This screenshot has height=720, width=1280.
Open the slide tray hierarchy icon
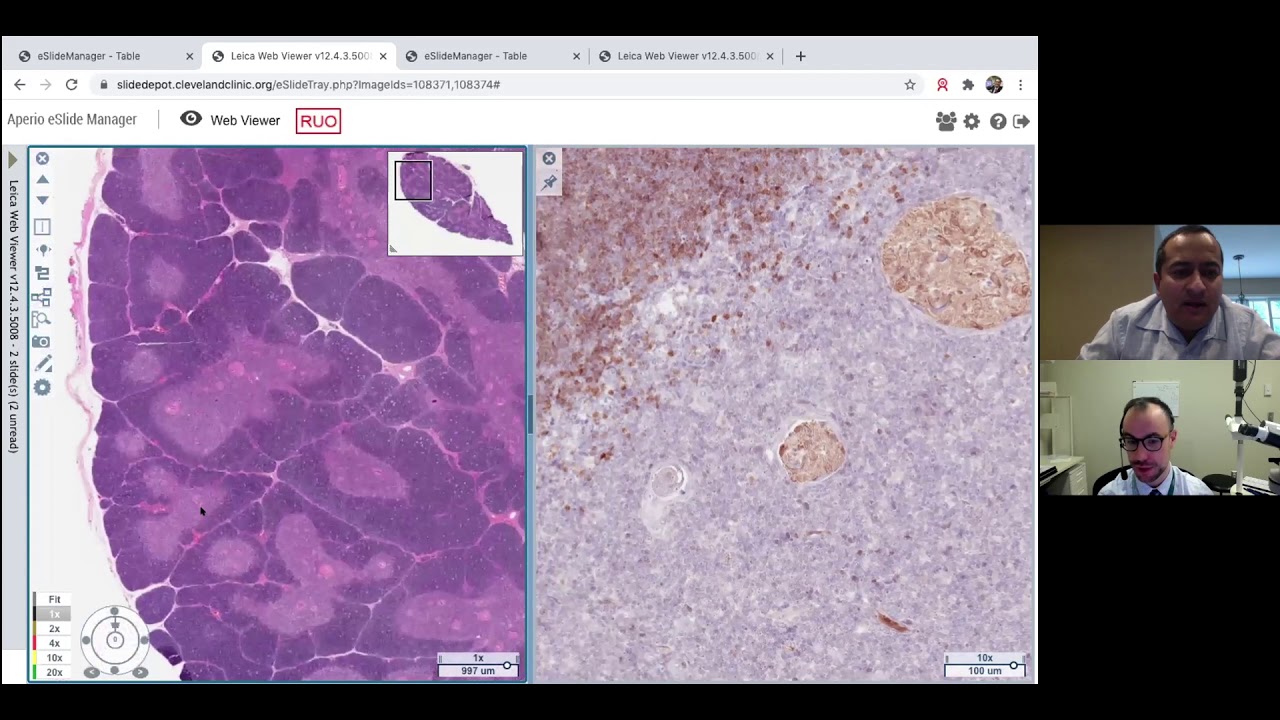pyautogui.click(x=42, y=296)
